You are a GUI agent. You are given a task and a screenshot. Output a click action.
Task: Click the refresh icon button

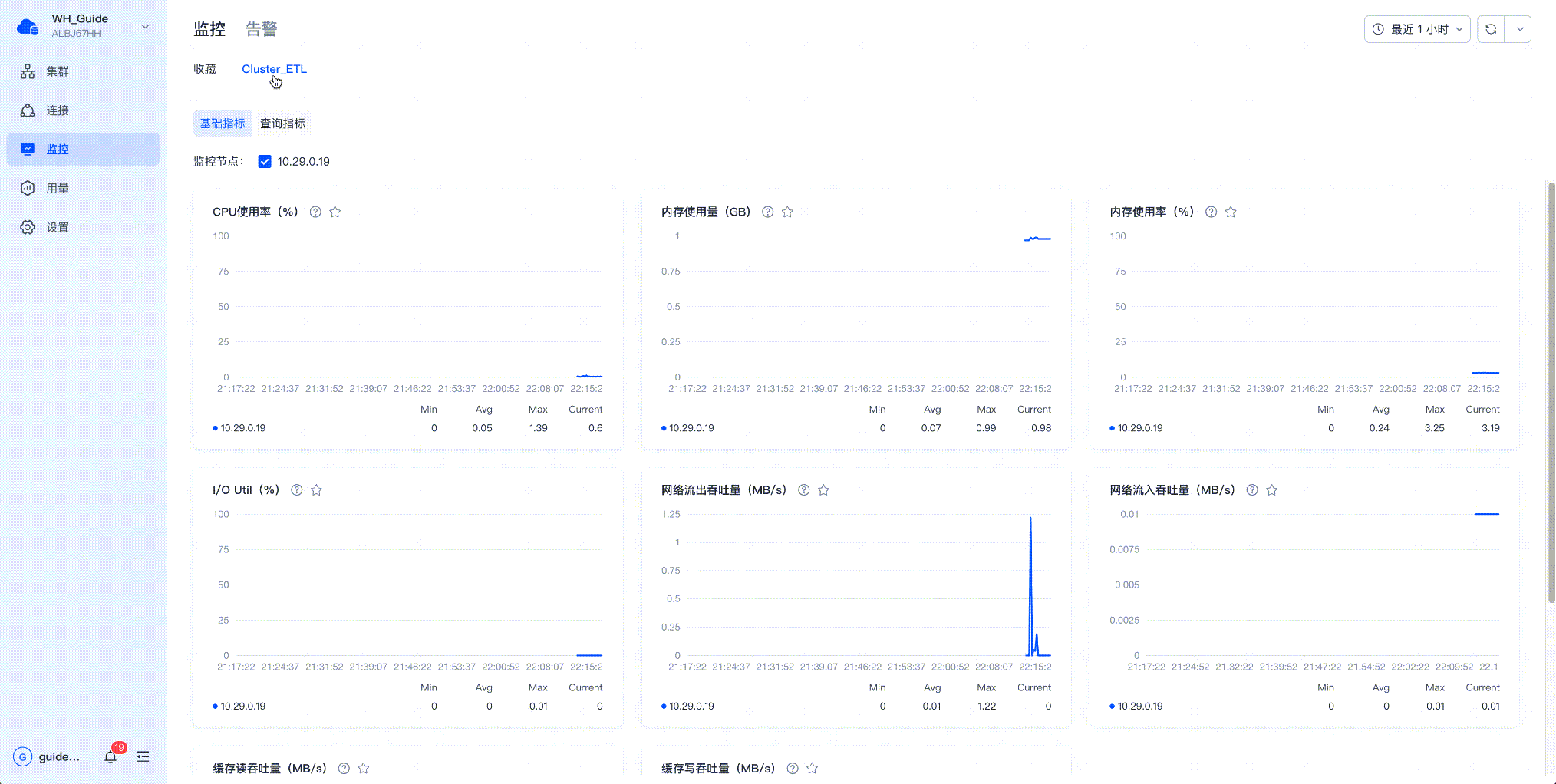[x=1491, y=29]
